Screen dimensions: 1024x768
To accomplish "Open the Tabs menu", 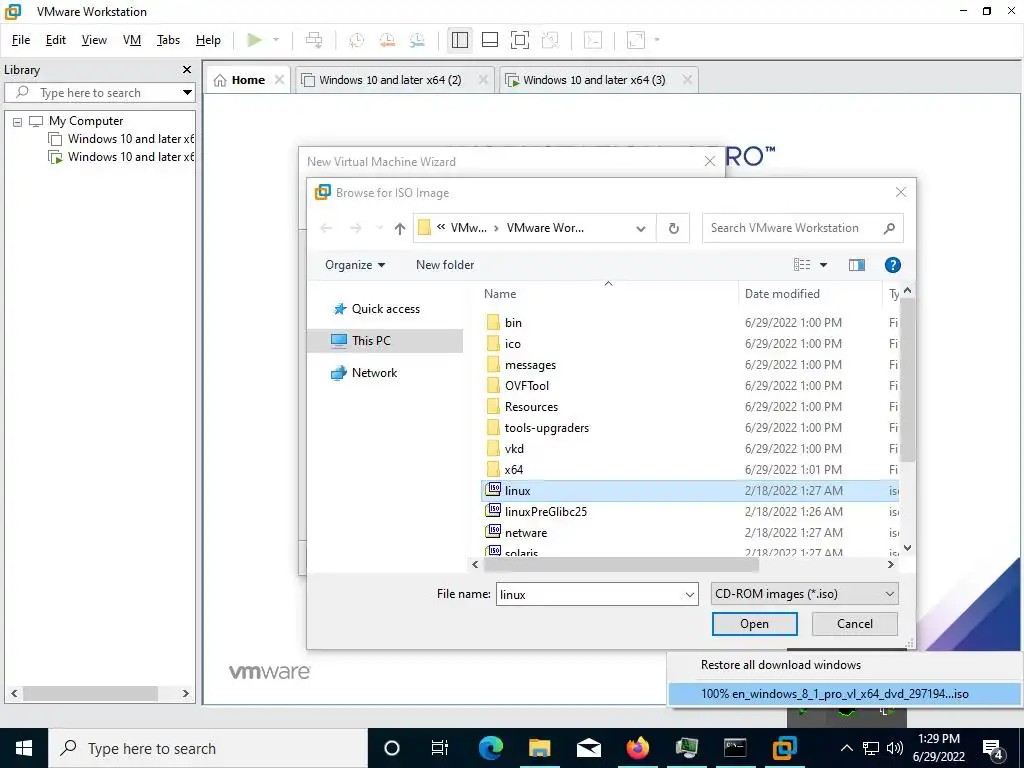I will (168, 40).
